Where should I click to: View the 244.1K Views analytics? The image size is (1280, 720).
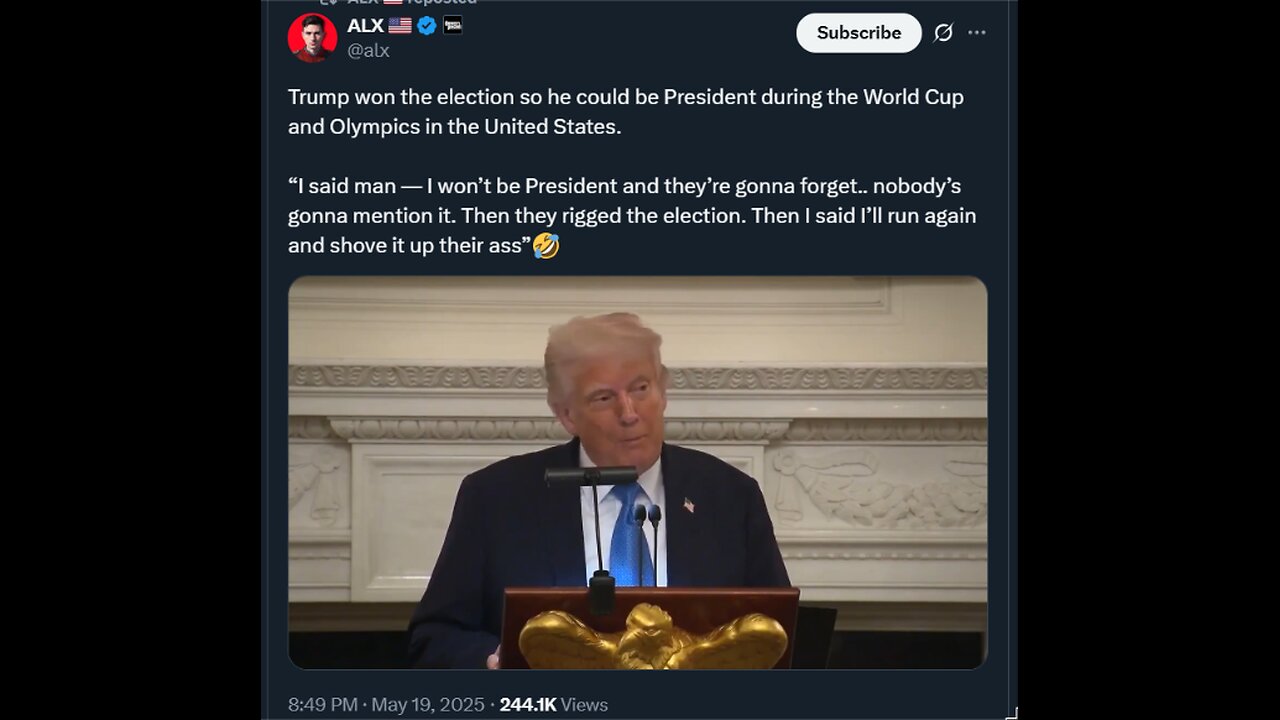pyautogui.click(x=554, y=705)
